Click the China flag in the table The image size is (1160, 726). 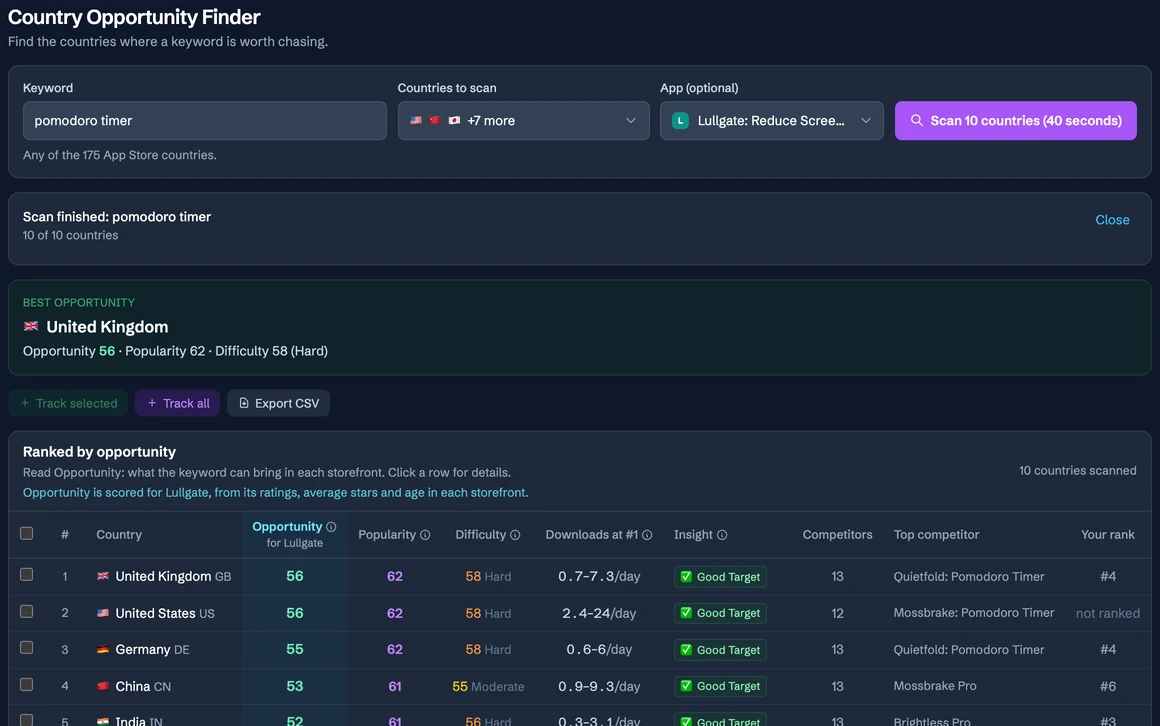coord(103,686)
